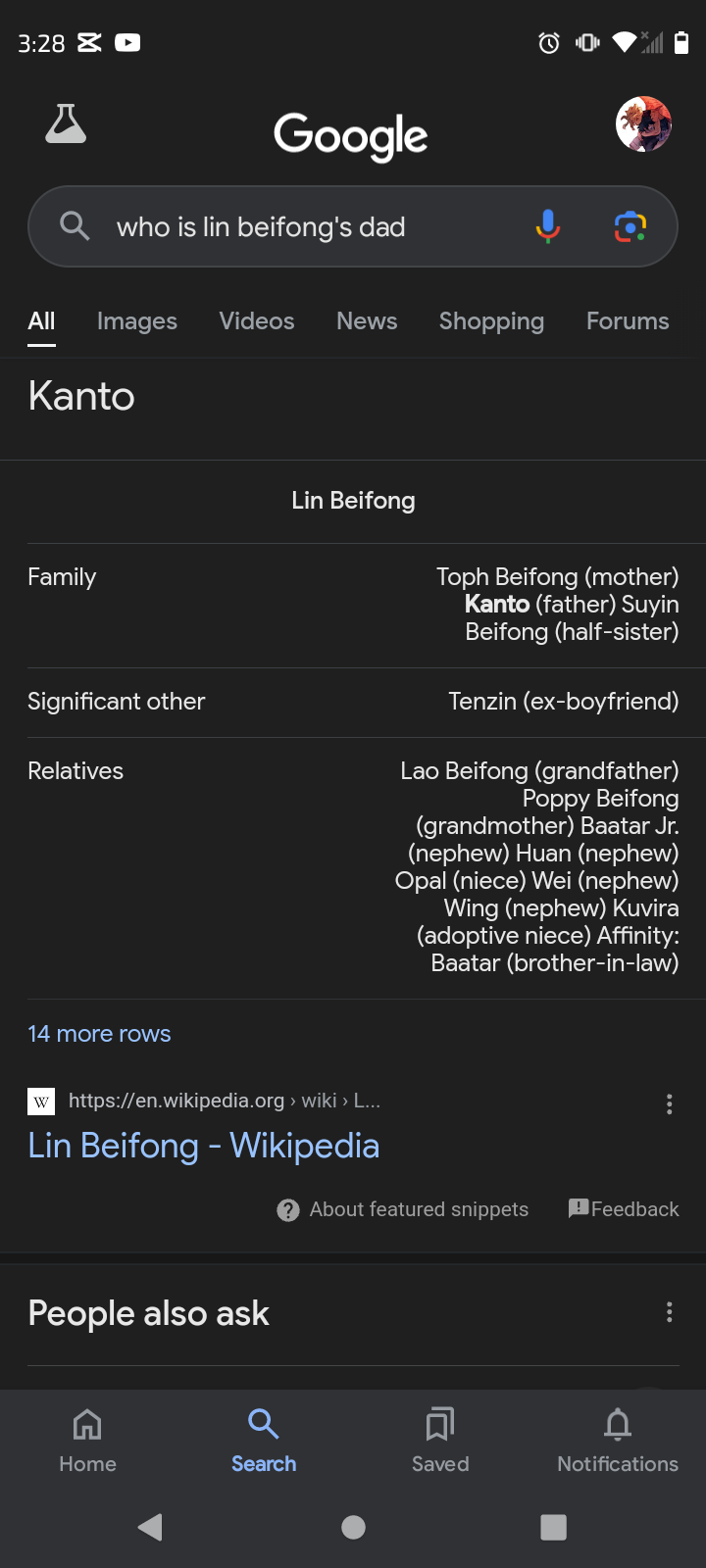Tap the search magnifier icon in search bar
This screenshot has height=1568, width=706.
tap(75, 226)
